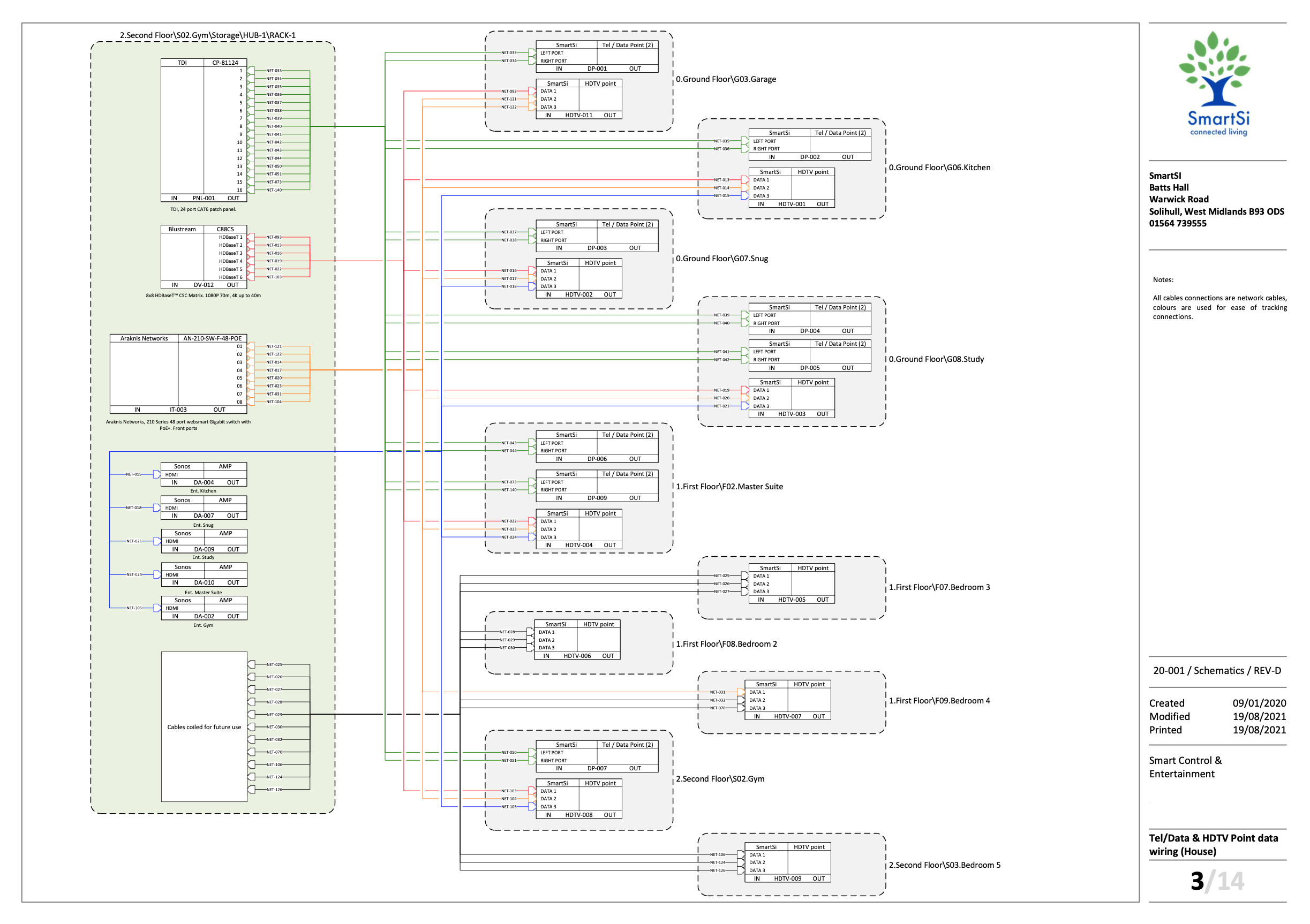
Task: Select the IT-003 switch ID
Action: (x=178, y=410)
